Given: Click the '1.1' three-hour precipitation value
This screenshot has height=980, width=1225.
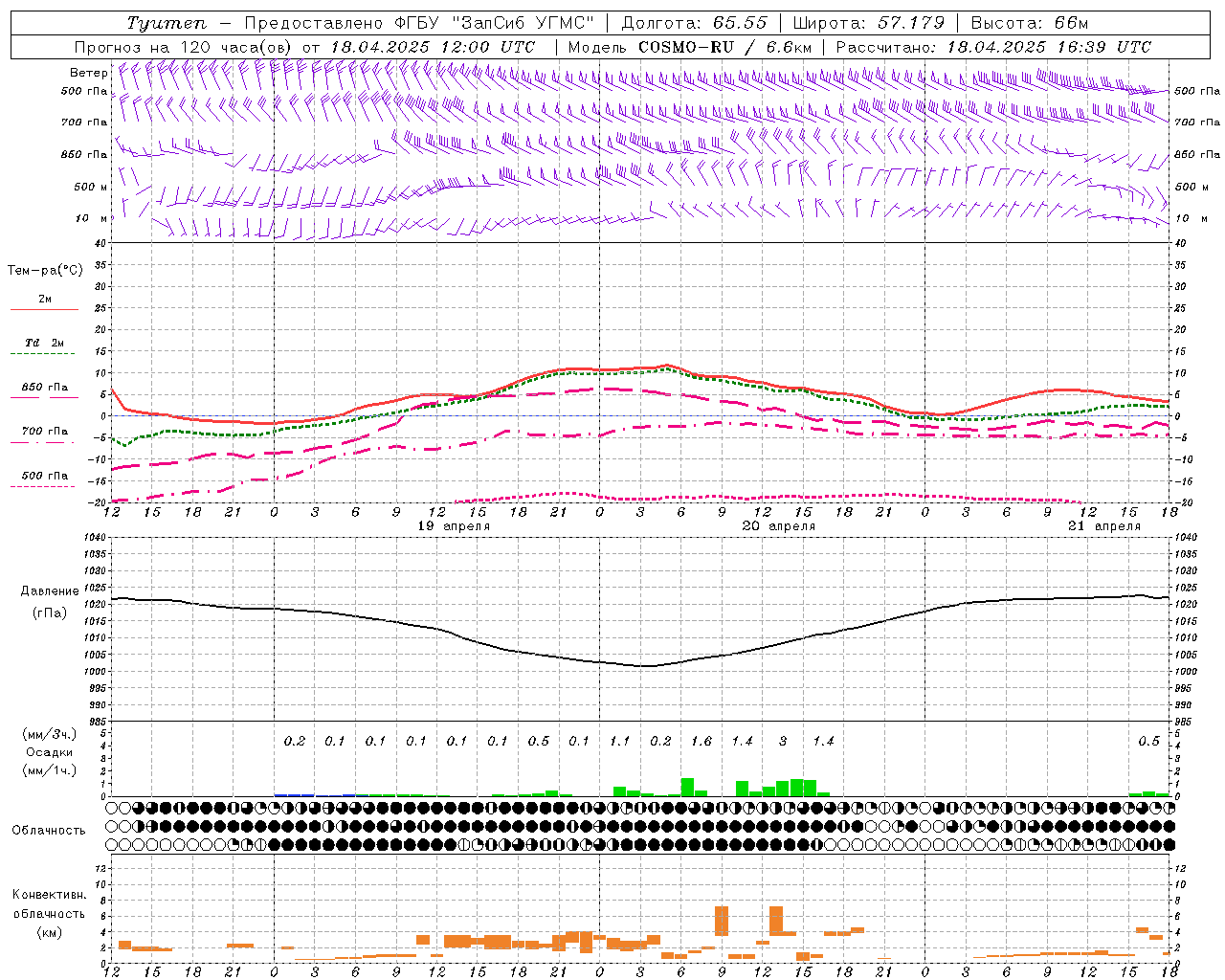Looking at the screenshot, I should click(620, 741).
